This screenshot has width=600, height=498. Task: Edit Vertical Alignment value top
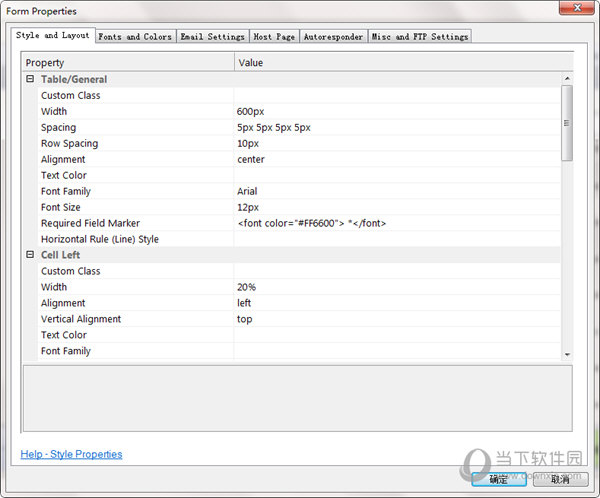397,319
